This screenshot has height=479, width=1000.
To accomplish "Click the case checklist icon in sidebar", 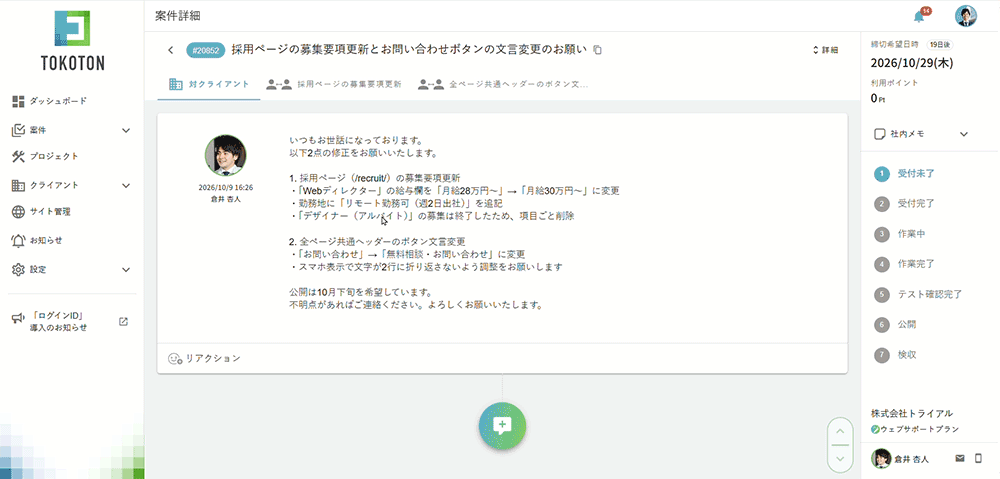I will 18,130.
